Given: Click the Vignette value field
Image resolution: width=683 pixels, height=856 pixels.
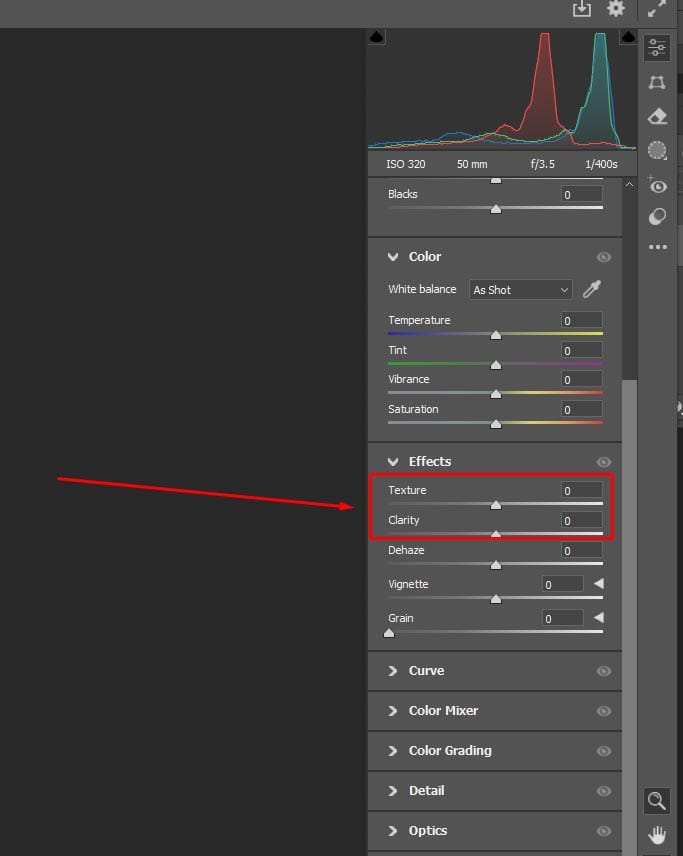Looking at the screenshot, I should click(563, 584).
